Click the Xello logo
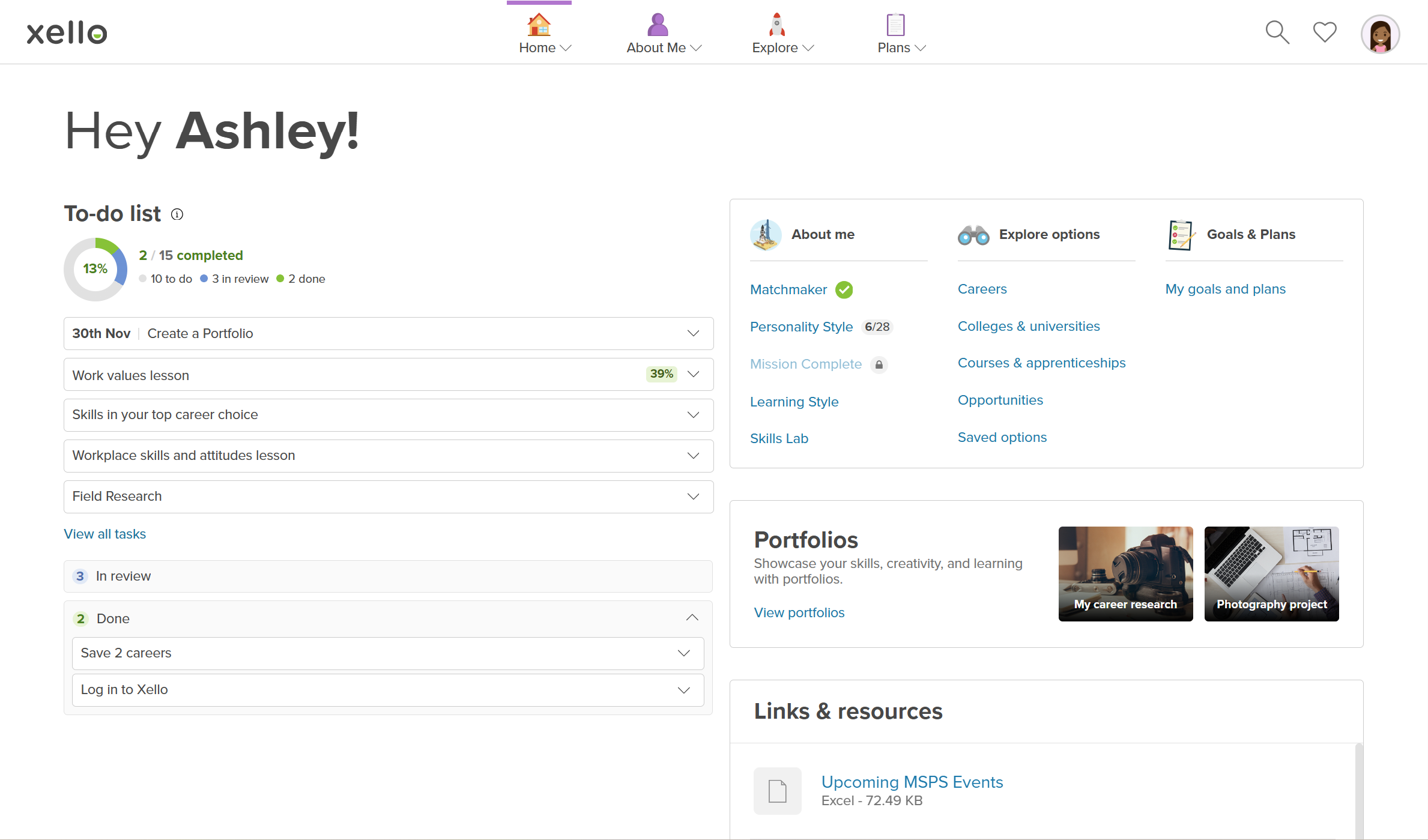Screen dimensions: 1428x840 67,33
